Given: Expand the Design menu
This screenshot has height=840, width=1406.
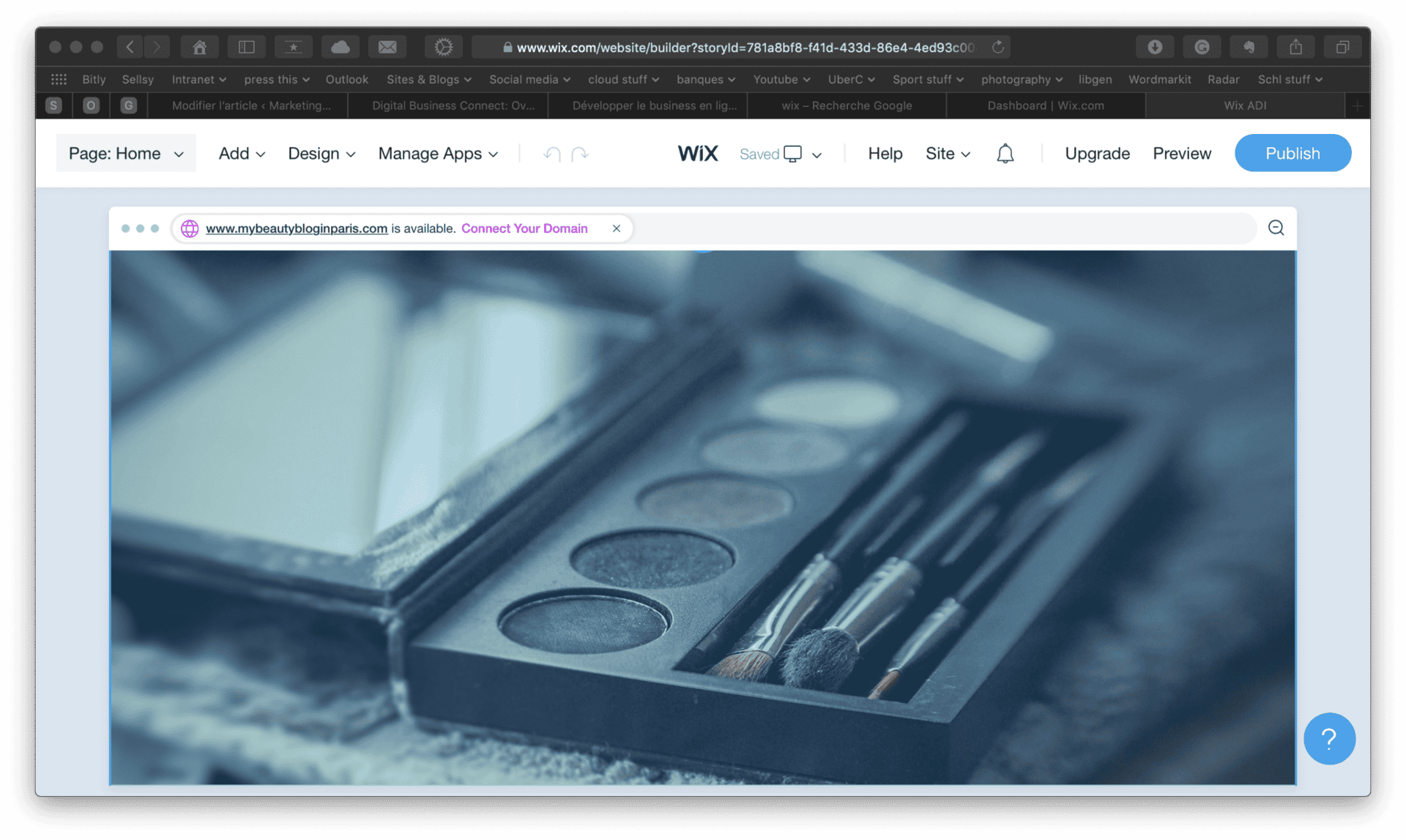Looking at the screenshot, I should (321, 154).
